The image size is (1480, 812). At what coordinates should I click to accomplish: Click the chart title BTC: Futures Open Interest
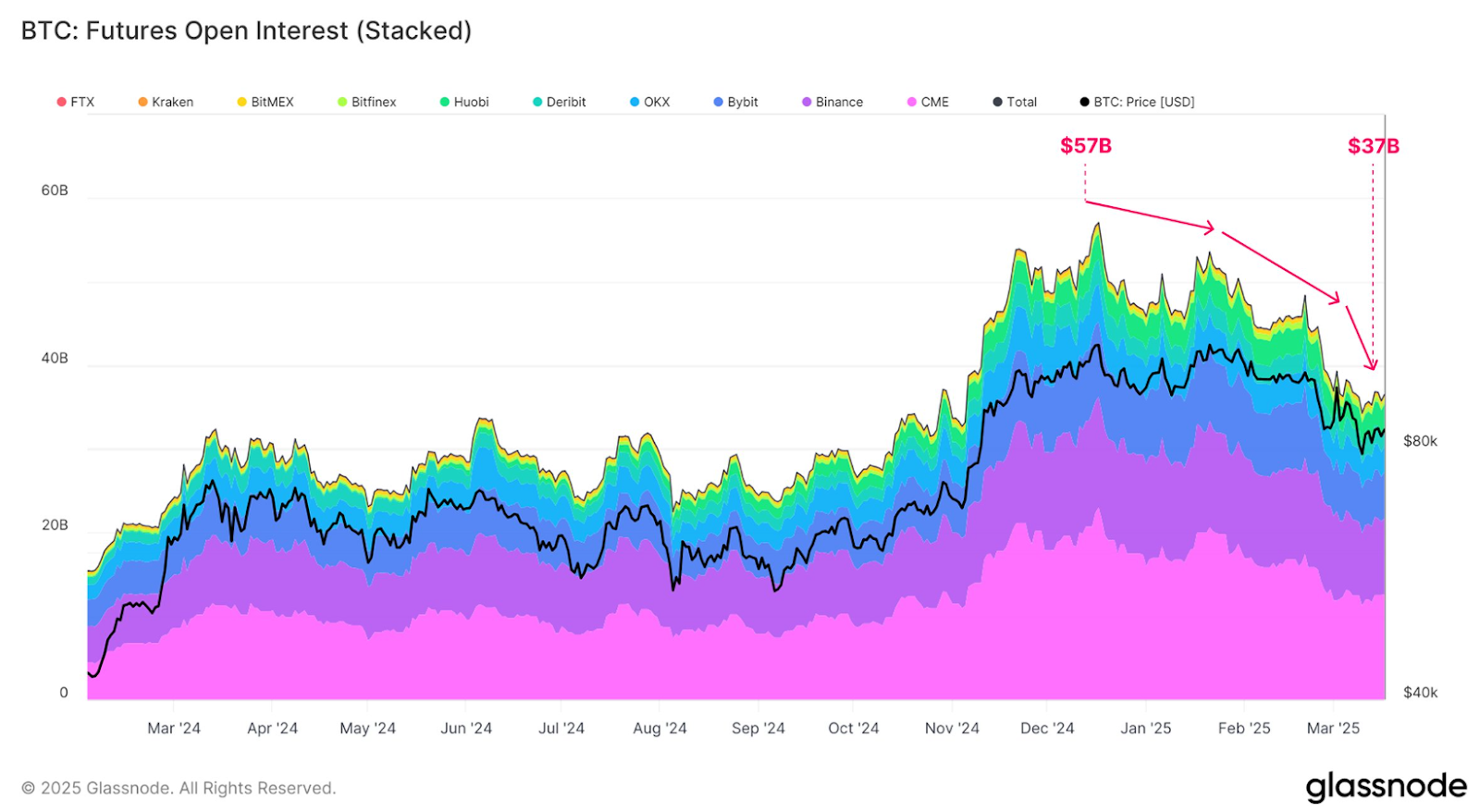point(247,31)
